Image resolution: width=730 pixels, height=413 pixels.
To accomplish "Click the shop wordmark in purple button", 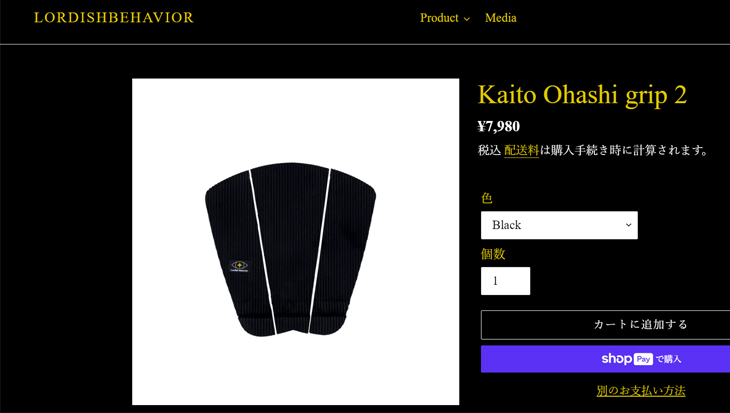I will (616, 359).
